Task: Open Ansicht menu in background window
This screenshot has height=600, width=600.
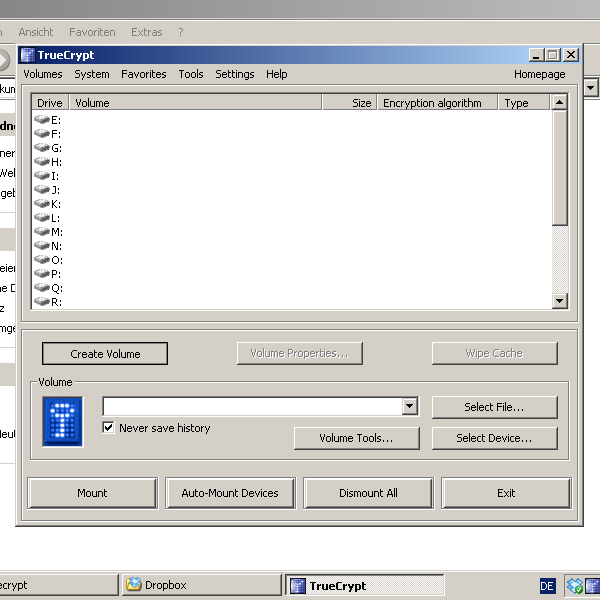Action: 36,32
